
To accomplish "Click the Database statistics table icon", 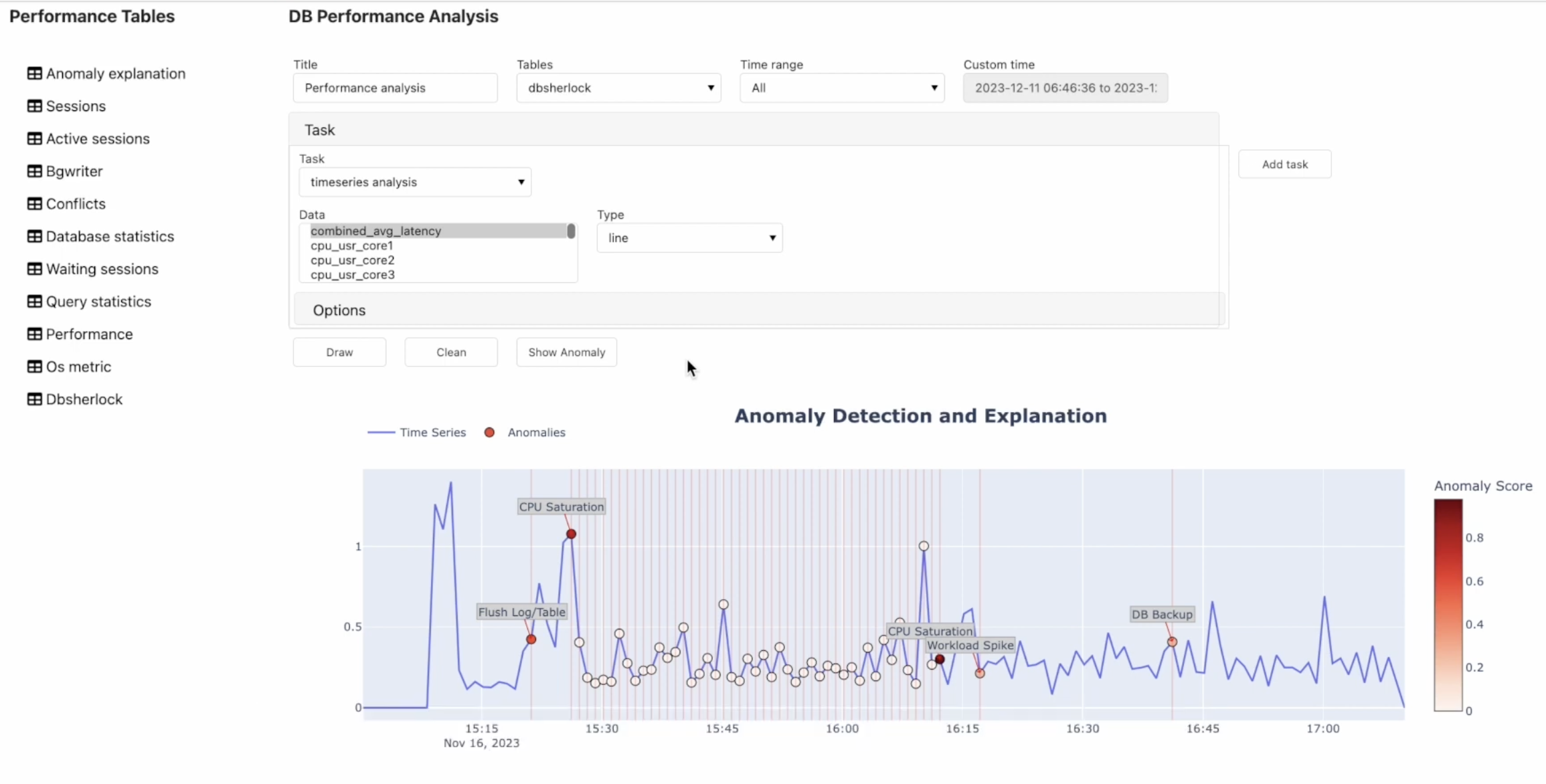I will pos(34,236).
